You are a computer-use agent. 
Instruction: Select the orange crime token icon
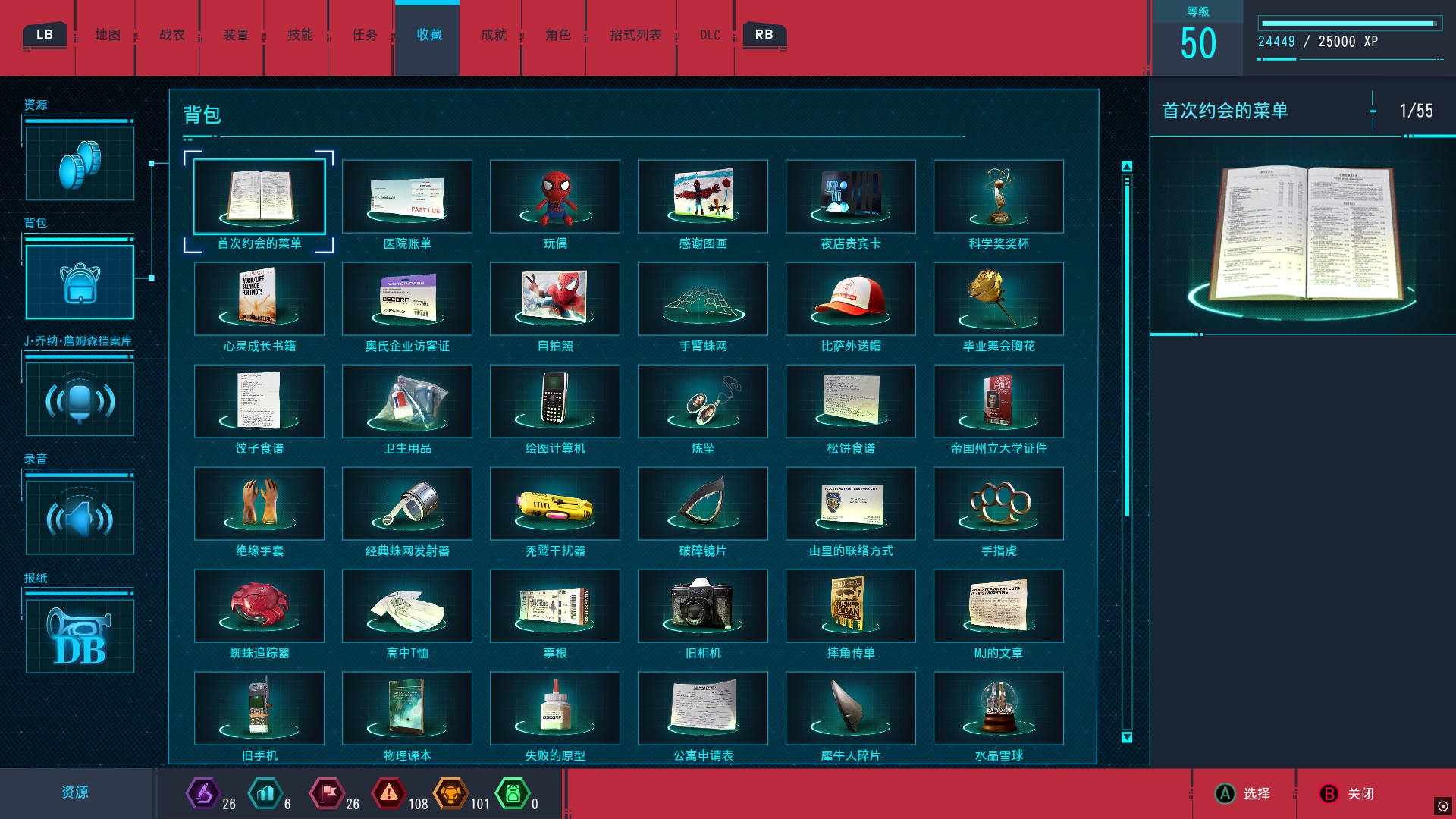click(x=450, y=793)
